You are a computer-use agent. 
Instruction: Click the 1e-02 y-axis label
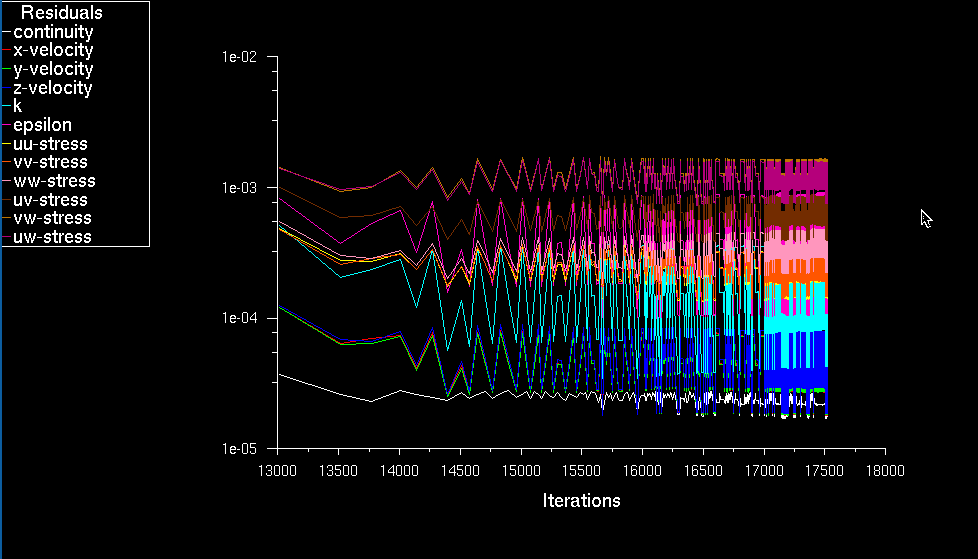(239, 57)
